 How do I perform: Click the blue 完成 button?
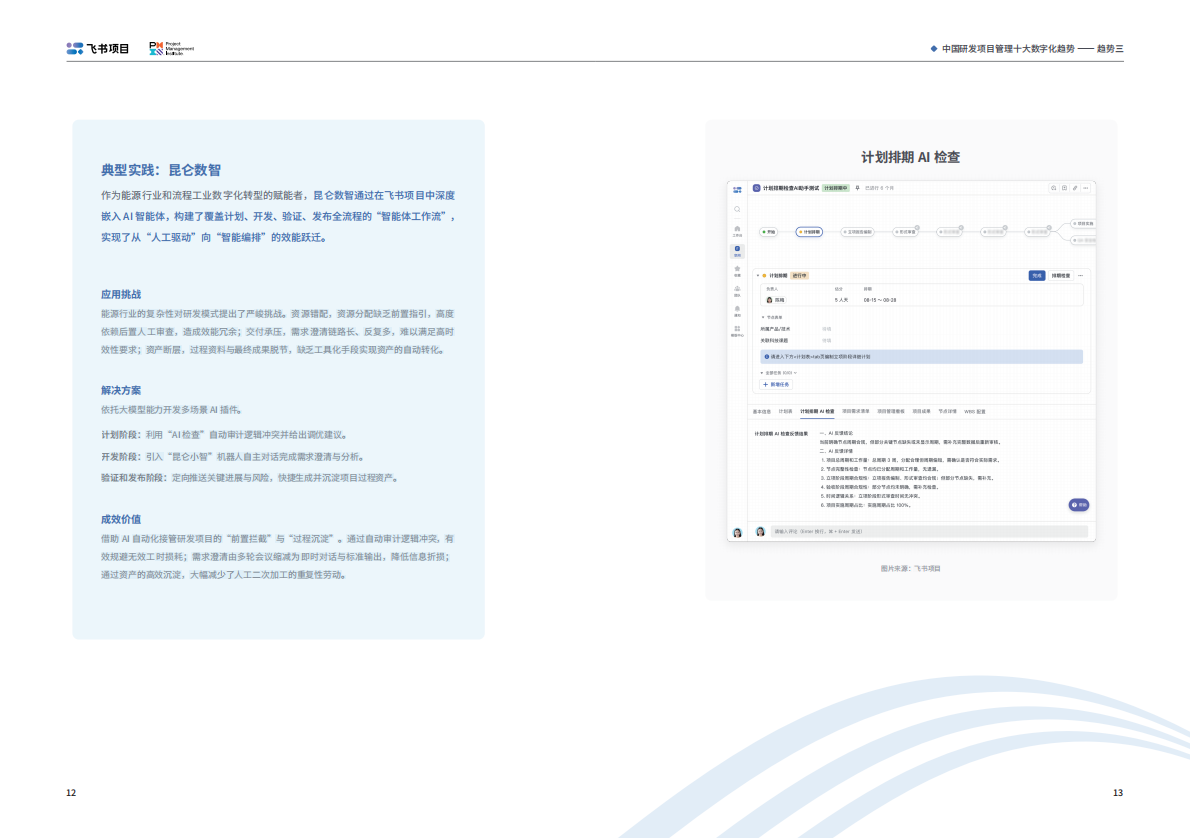point(1037,276)
